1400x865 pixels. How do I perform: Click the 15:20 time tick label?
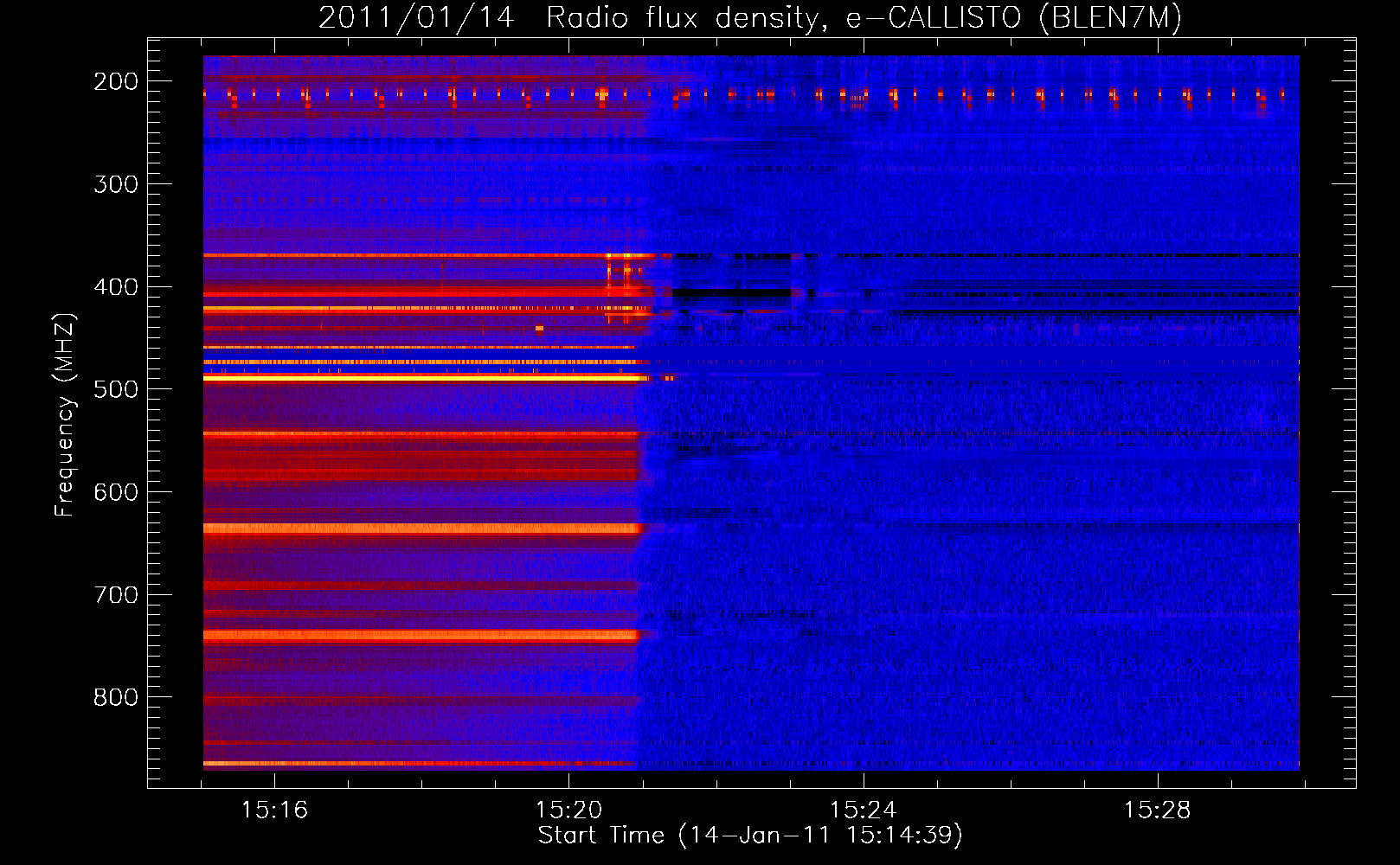pos(568,811)
